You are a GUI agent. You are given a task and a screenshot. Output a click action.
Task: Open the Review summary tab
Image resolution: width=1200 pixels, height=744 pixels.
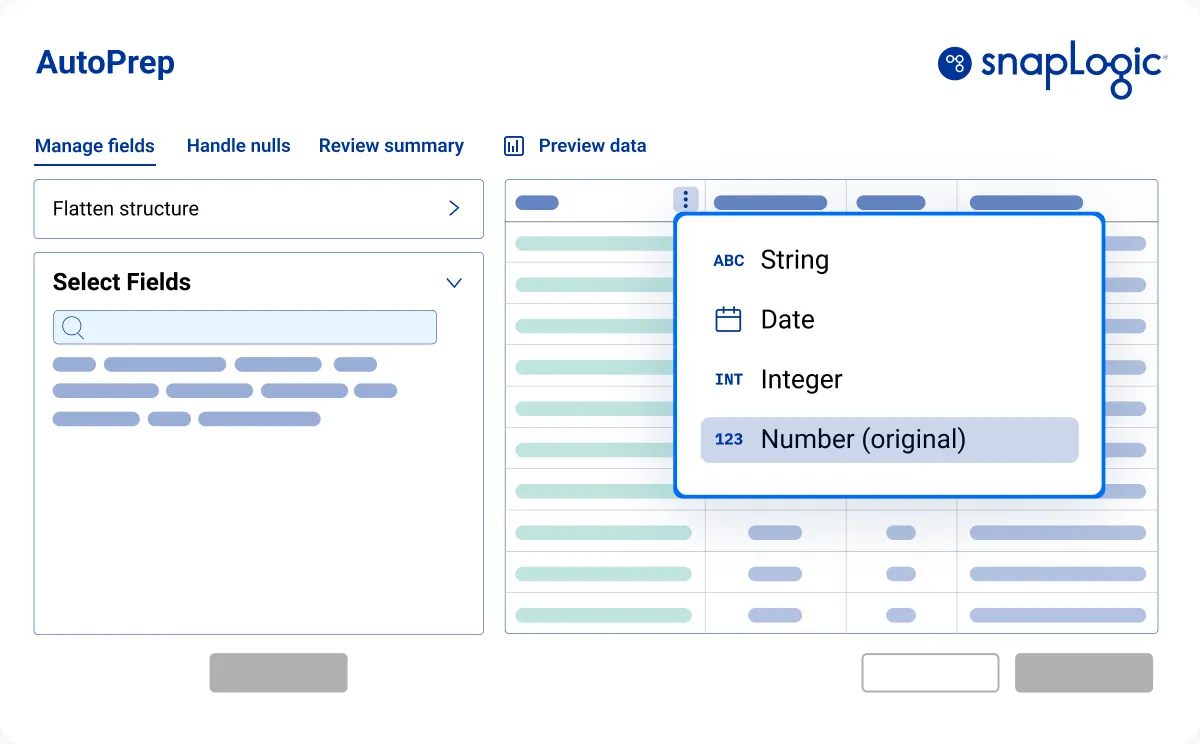[x=391, y=146]
